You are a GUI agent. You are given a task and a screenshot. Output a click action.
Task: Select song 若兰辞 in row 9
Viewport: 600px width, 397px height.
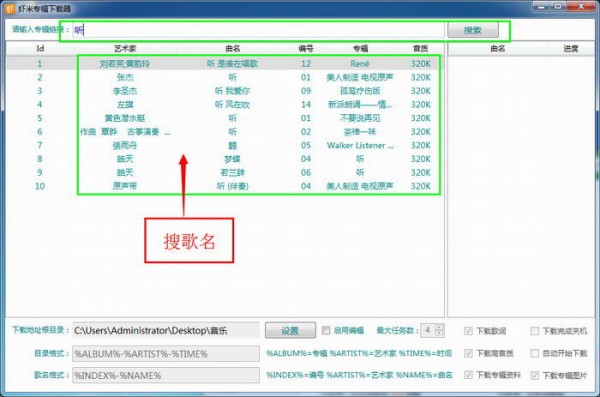232,173
